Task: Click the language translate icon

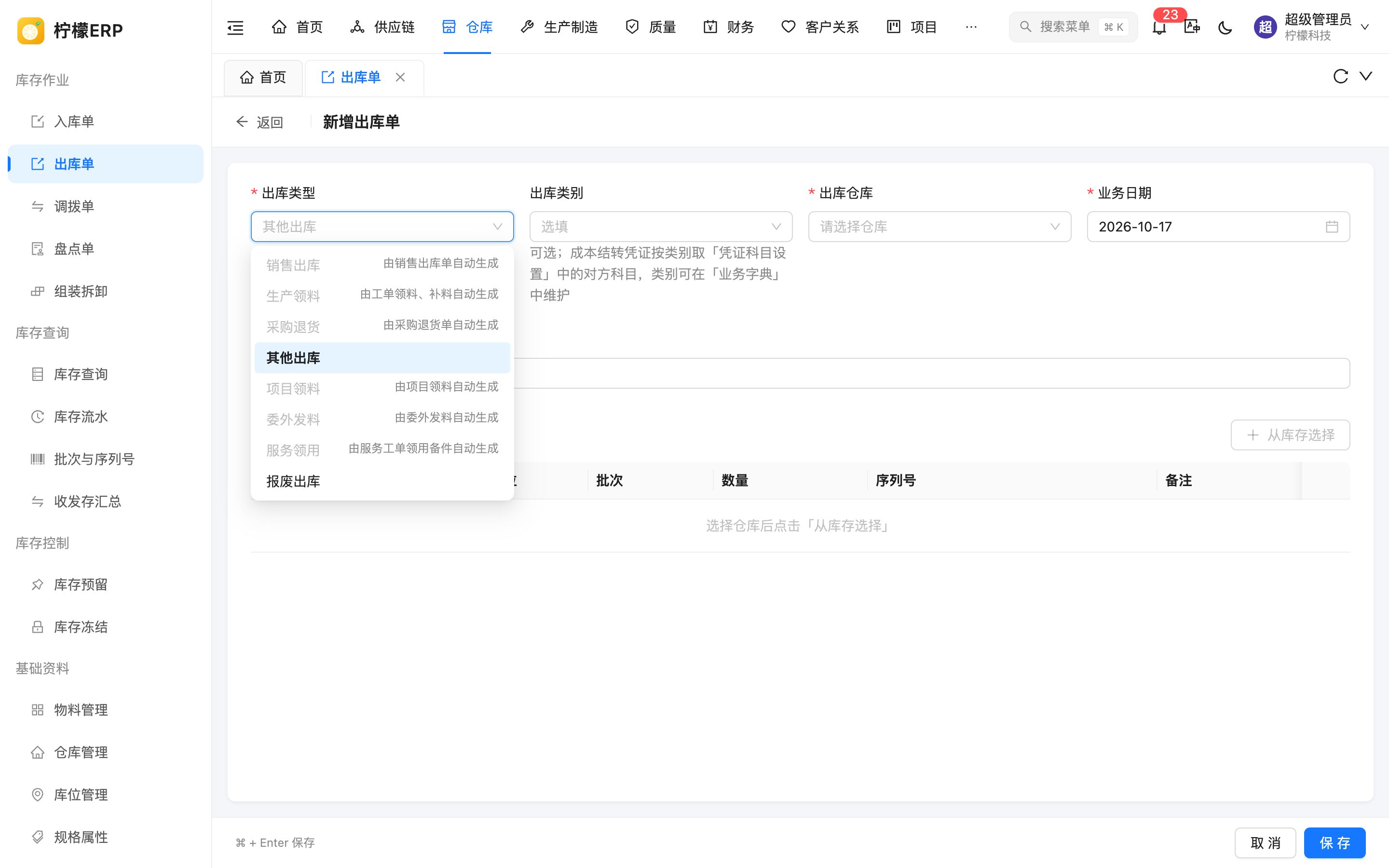Action: 1192,27
